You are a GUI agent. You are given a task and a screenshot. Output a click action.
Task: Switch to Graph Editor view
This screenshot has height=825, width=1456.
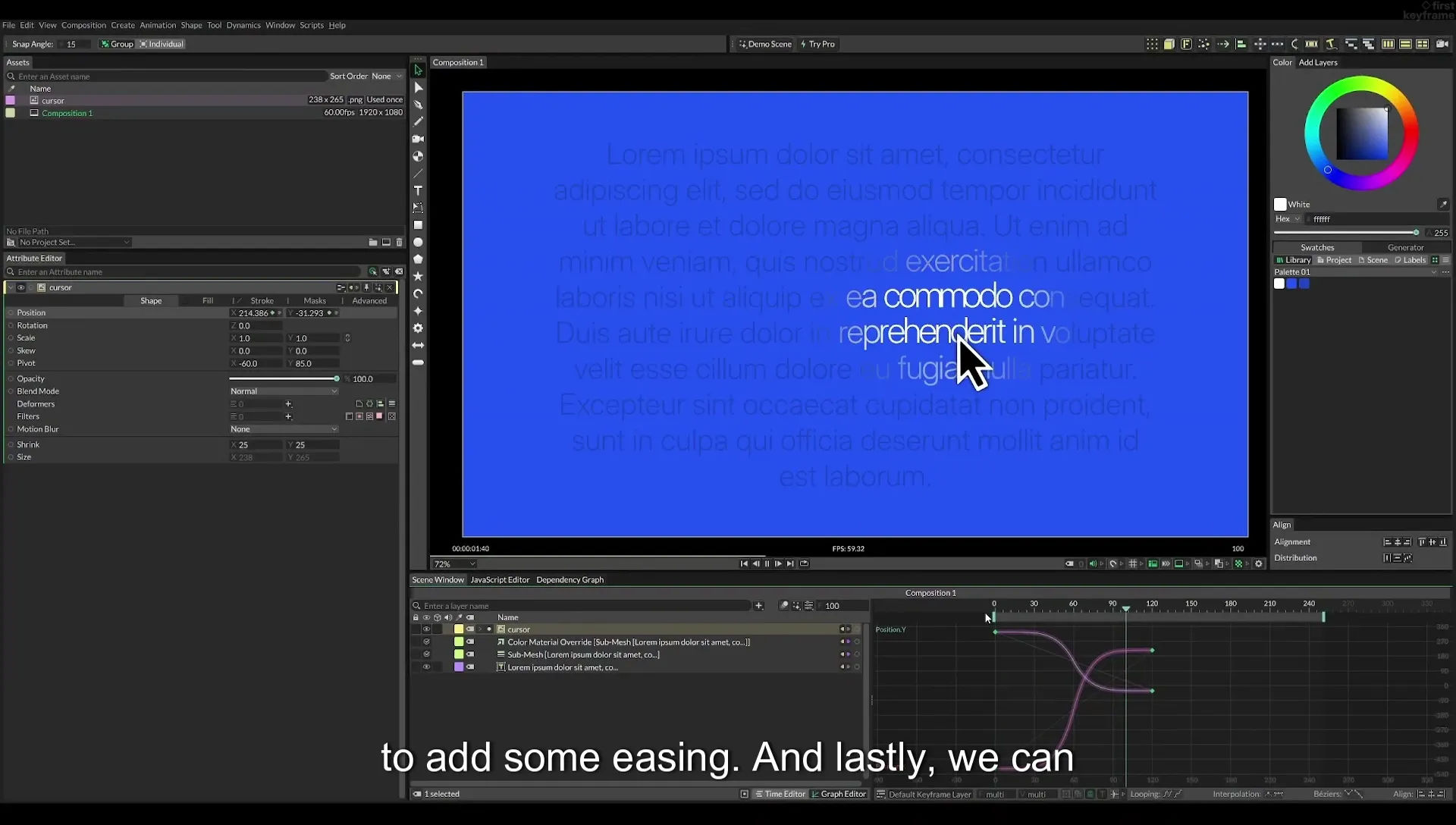coord(839,794)
